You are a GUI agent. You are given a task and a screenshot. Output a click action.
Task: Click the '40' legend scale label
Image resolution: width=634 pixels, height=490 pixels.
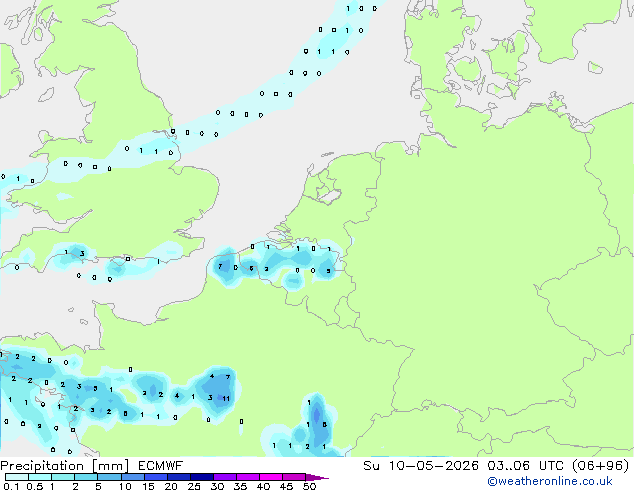point(263,486)
